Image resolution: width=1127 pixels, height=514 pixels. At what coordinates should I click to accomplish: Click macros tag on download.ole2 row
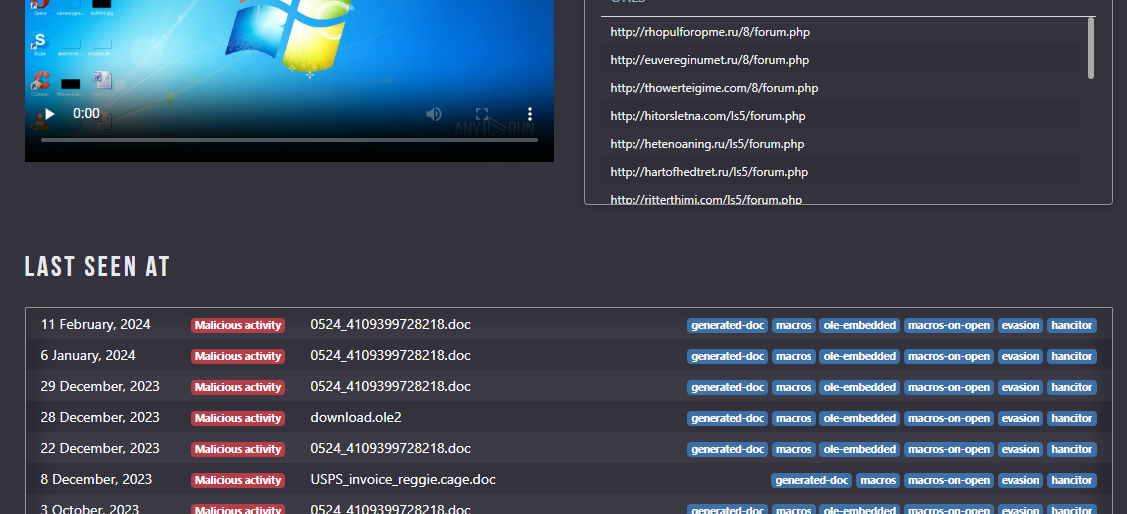[x=794, y=418]
